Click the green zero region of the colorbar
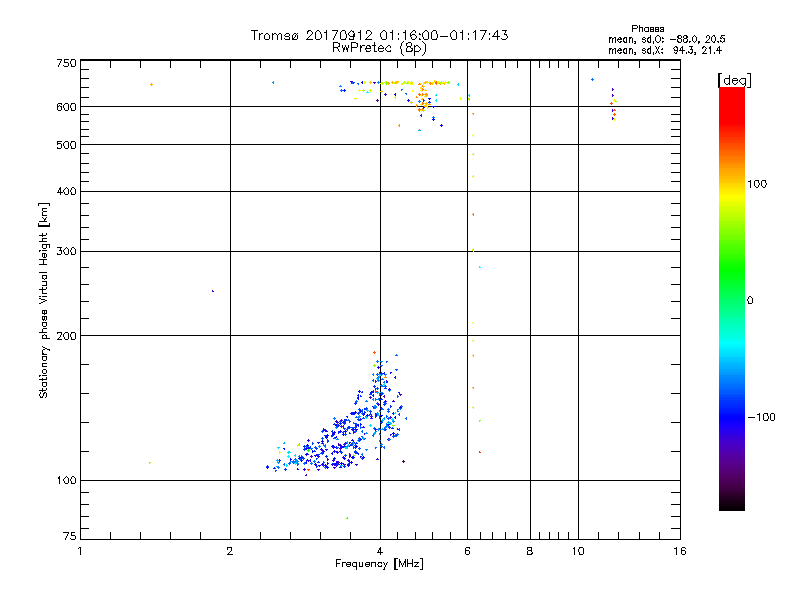The height and width of the screenshot is (600, 800). coord(732,300)
